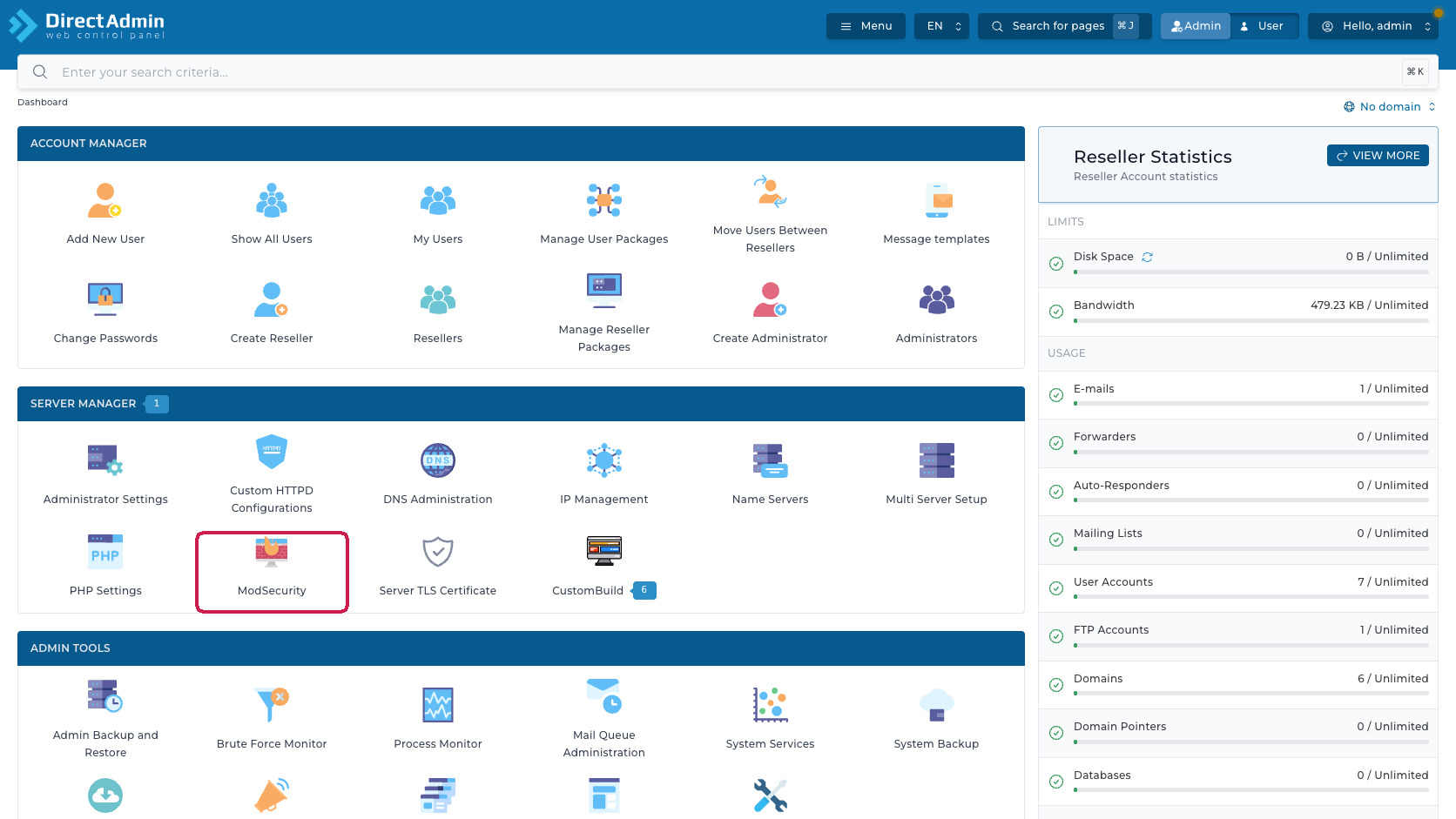Open System Backup

[x=937, y=720]
